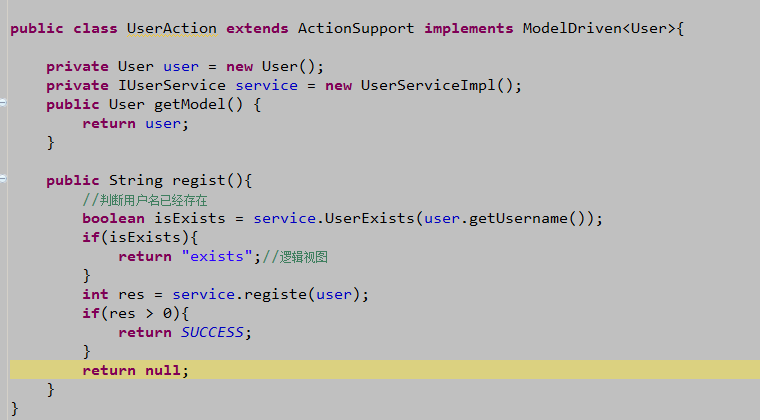The width and height of the screenshot is (760, 420).
Task: Click the "int" keyword before res
Action: (95, 295)
